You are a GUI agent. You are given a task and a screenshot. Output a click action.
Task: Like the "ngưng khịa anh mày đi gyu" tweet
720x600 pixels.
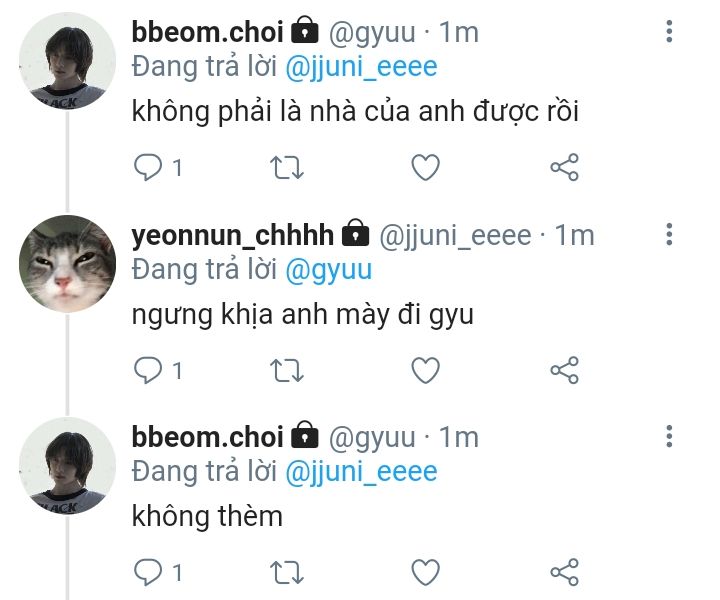pos(426,370)
